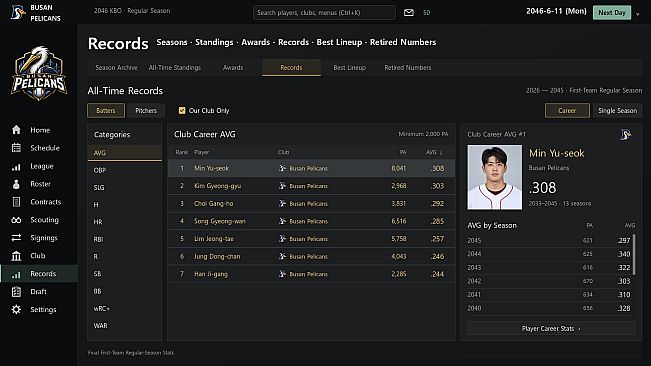Select the RBI category
The height and width of the screenshot is (366, 651).
(125, 239)
